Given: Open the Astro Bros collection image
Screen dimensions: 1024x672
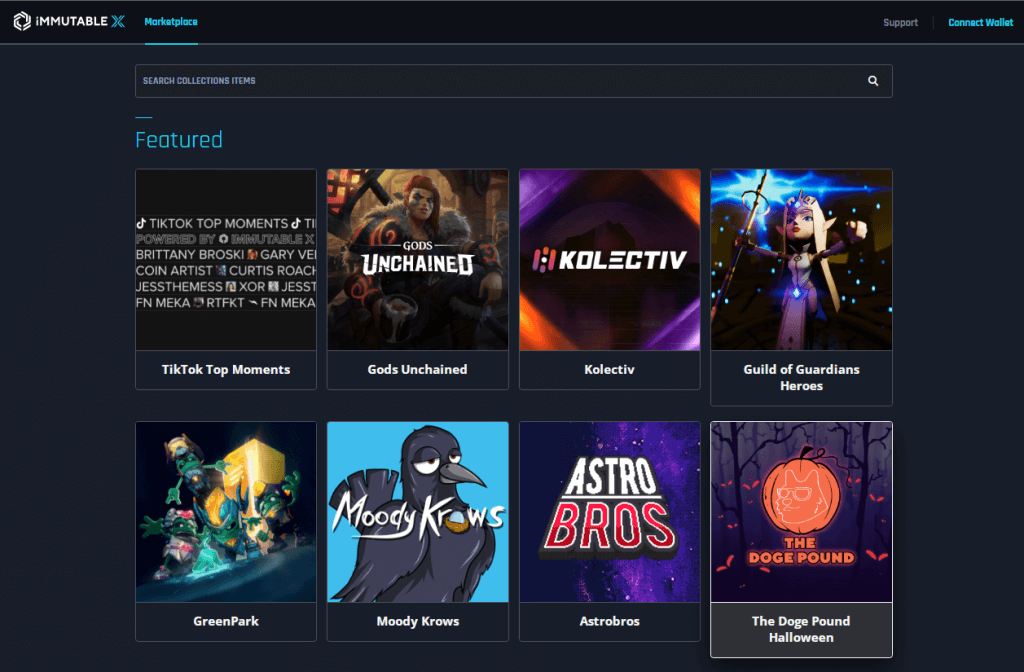Looking at the screenshot, I should (x=609, y=512).
